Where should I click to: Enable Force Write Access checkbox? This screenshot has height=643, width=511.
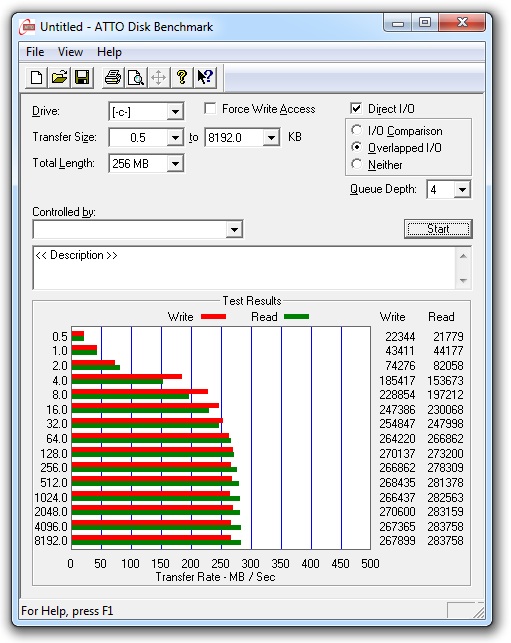(210, 109)
